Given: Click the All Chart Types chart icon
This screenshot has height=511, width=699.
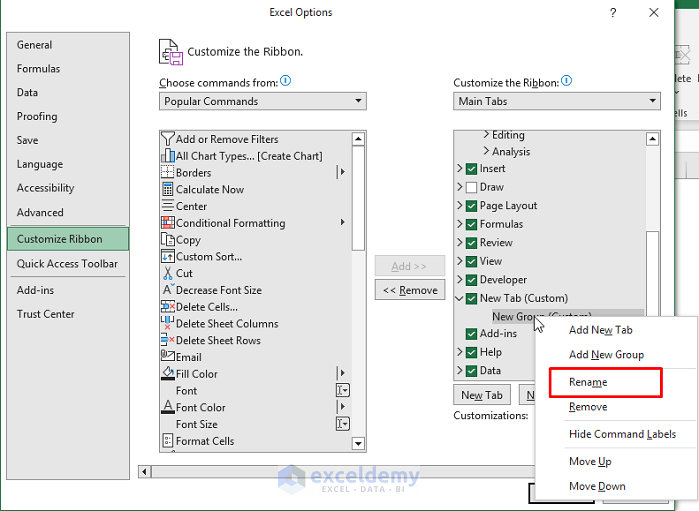Looking at the screenshot, I should point(168,156).
